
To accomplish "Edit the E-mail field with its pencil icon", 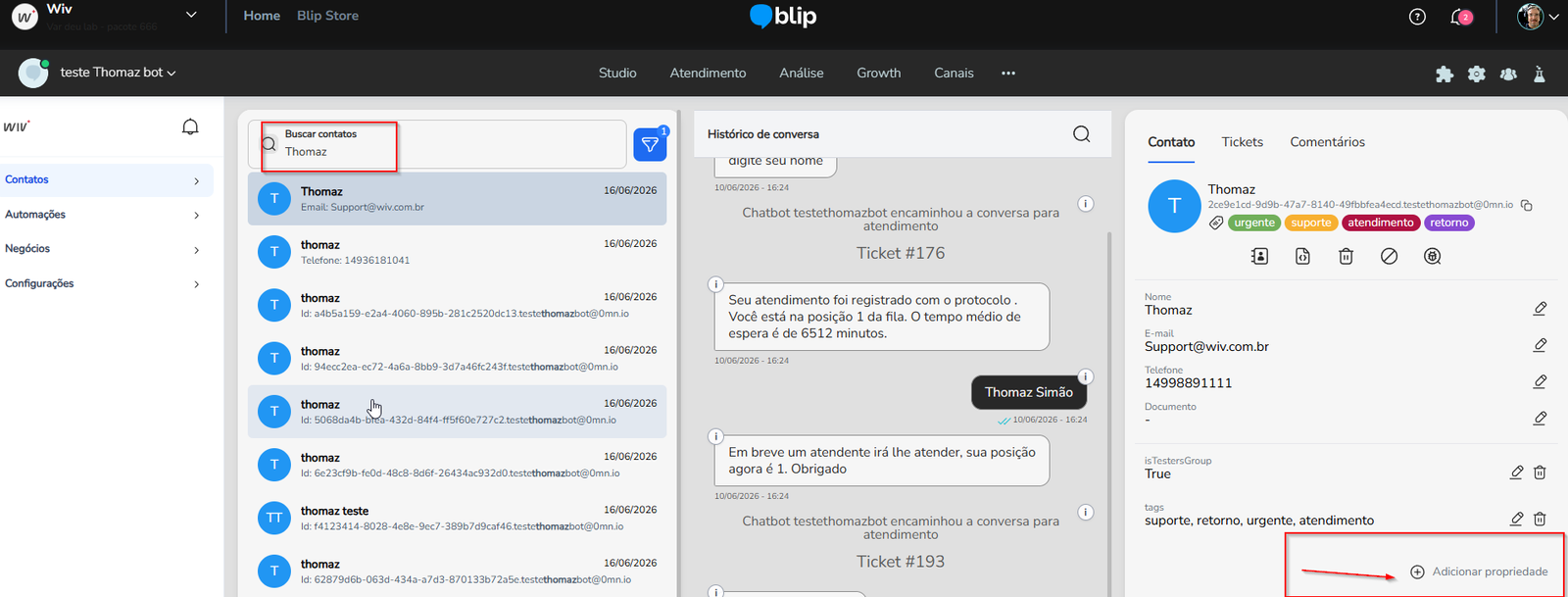I will pos(1540,345).
